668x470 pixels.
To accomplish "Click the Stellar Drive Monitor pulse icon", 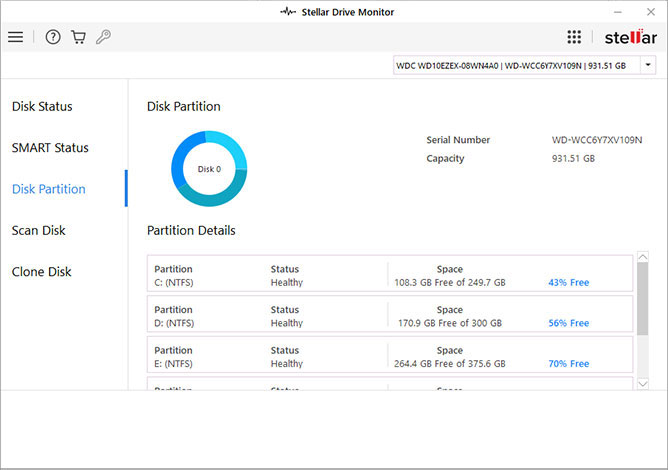I will (x=288, y=12).
